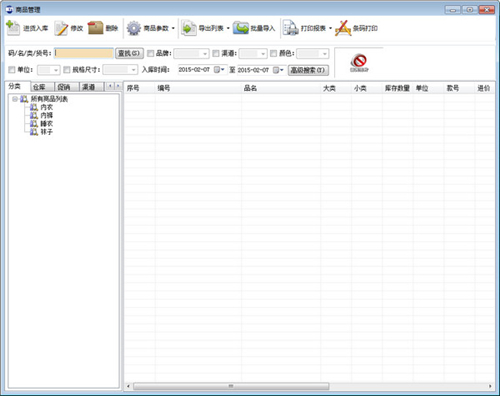500x396 pixels.
Task: Click the 条码打印 barcode print icon
Action: tap(343, 28)
